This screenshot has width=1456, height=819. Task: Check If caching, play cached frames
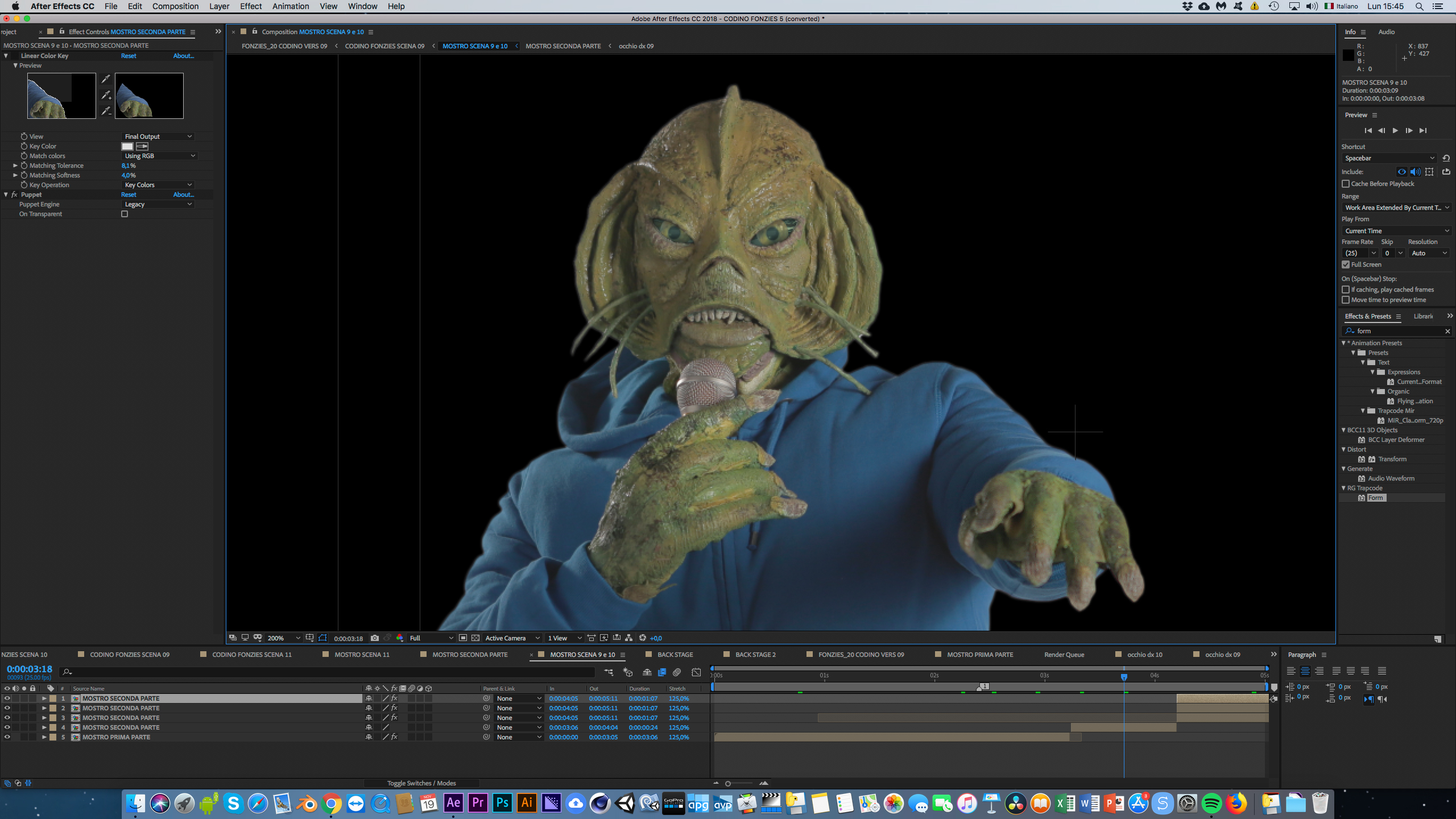click(1346, 289)
